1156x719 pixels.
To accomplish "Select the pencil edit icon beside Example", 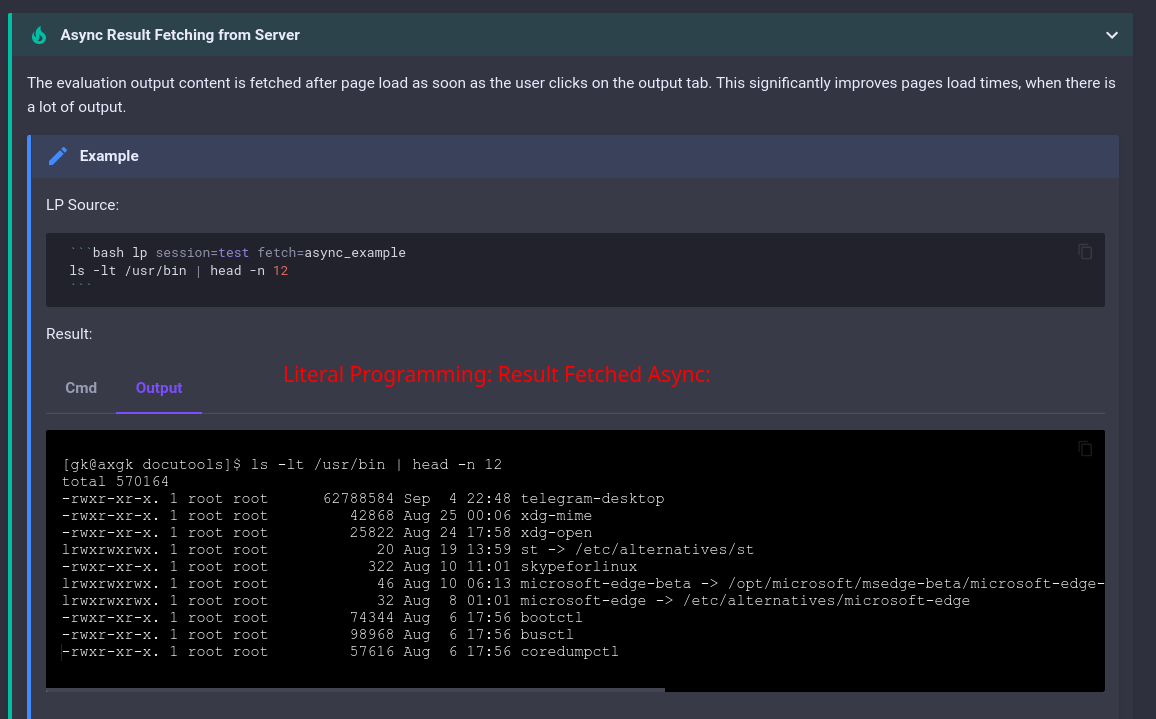I will (x=58, y=156).
